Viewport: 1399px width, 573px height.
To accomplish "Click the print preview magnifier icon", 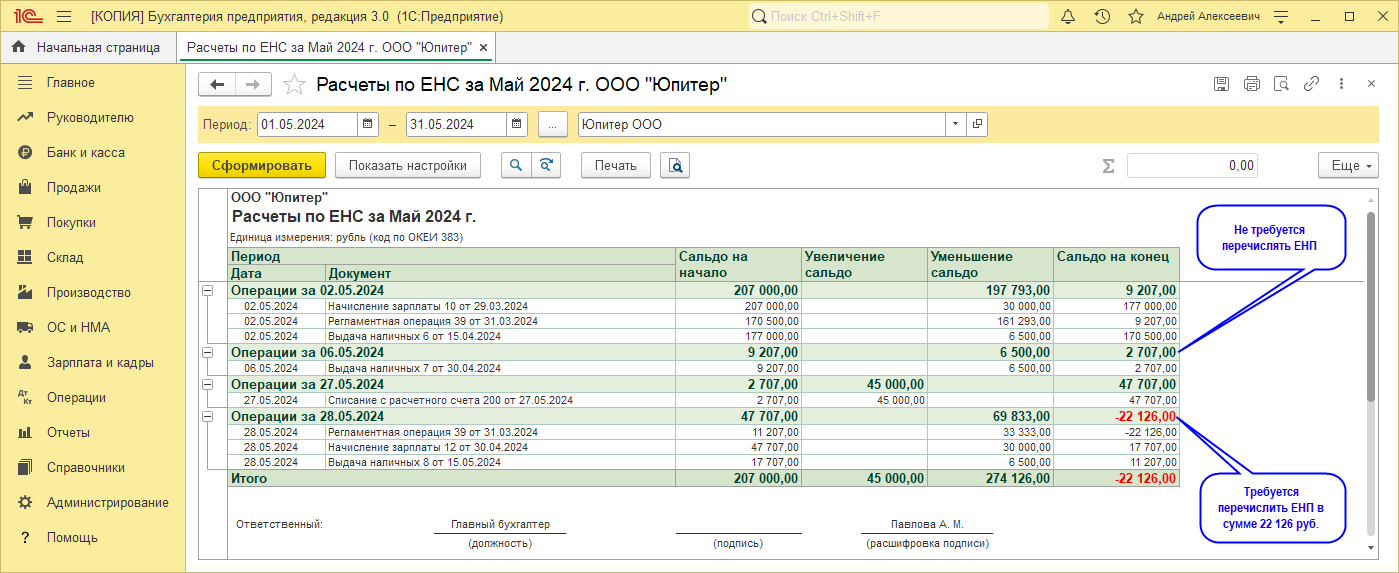I will click(675, 165).
